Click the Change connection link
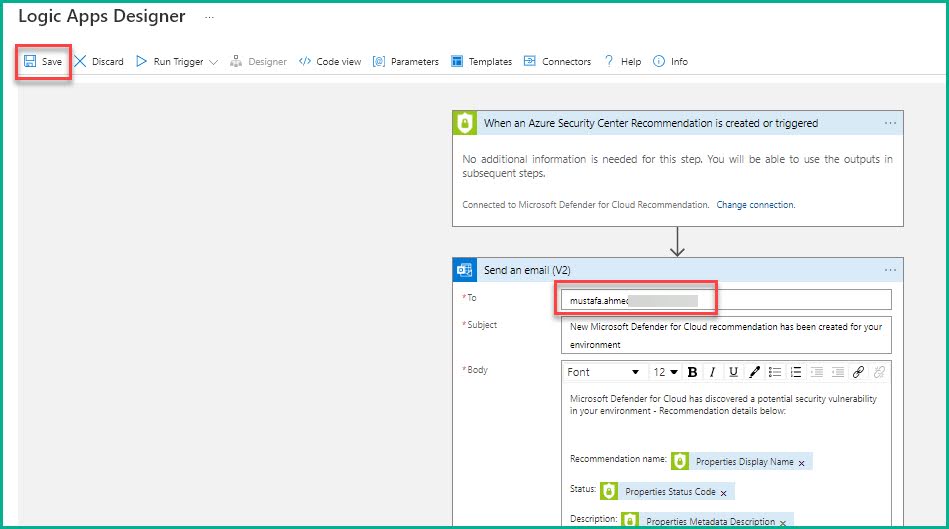This screenshot has width=949, height=529. 755,205
